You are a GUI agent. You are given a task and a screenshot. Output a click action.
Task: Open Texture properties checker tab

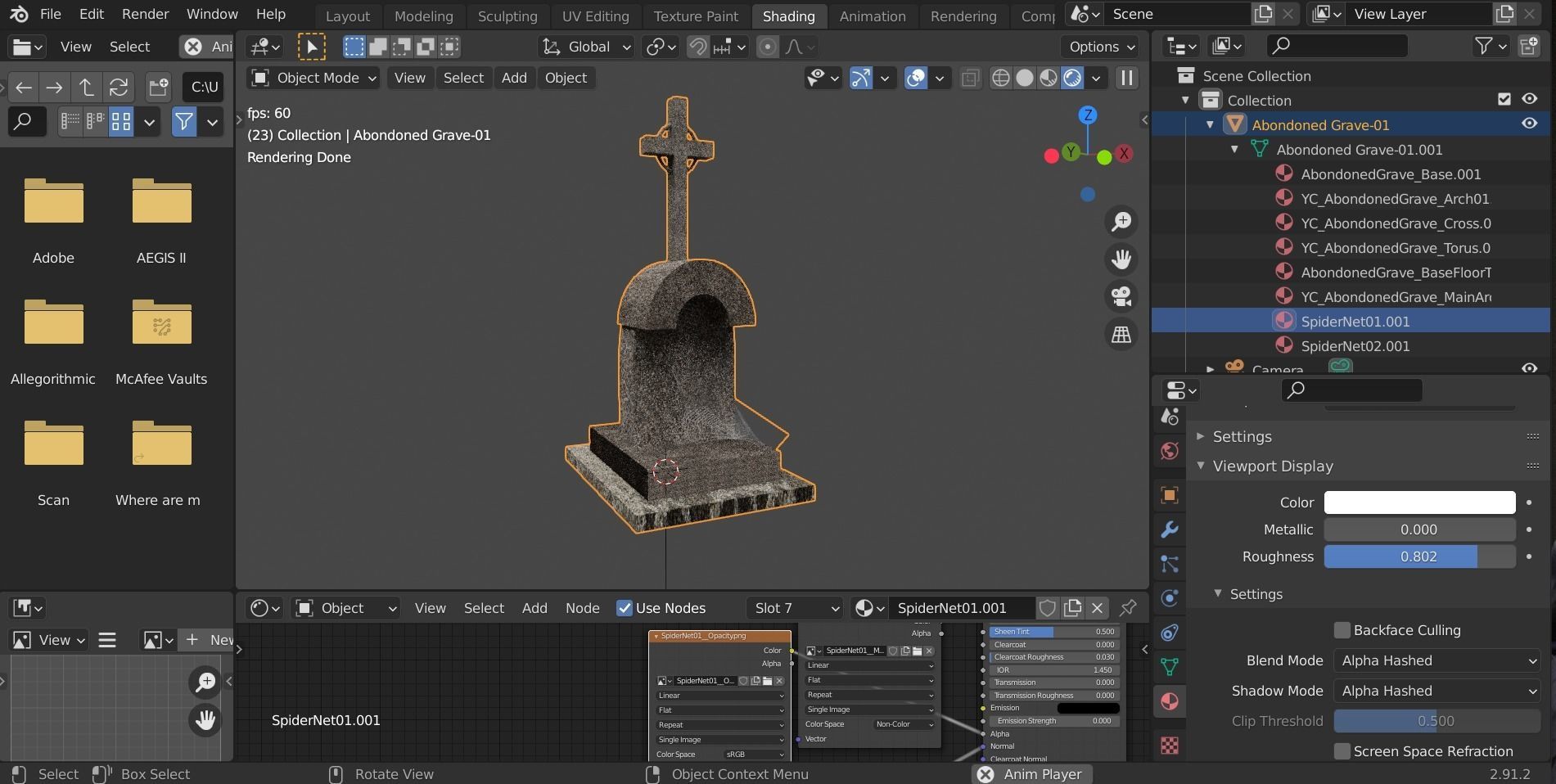(1170, 745)
